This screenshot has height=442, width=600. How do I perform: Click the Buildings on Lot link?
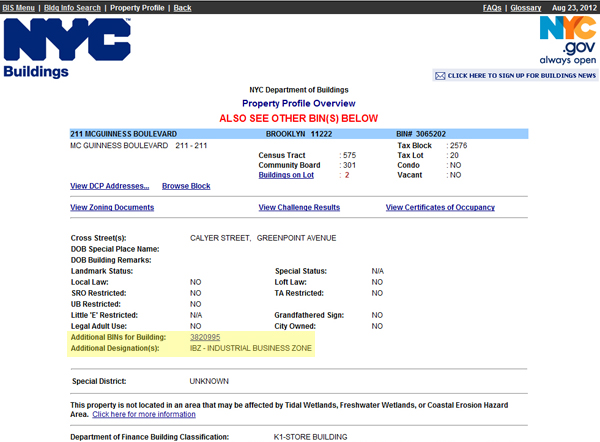tap(287, 175)
